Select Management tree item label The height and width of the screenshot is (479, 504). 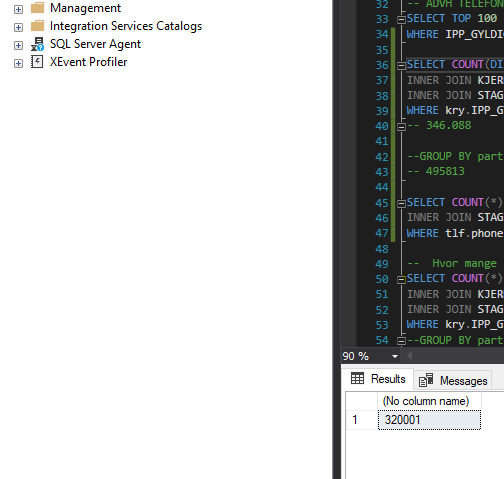click(x=85, y=8)
